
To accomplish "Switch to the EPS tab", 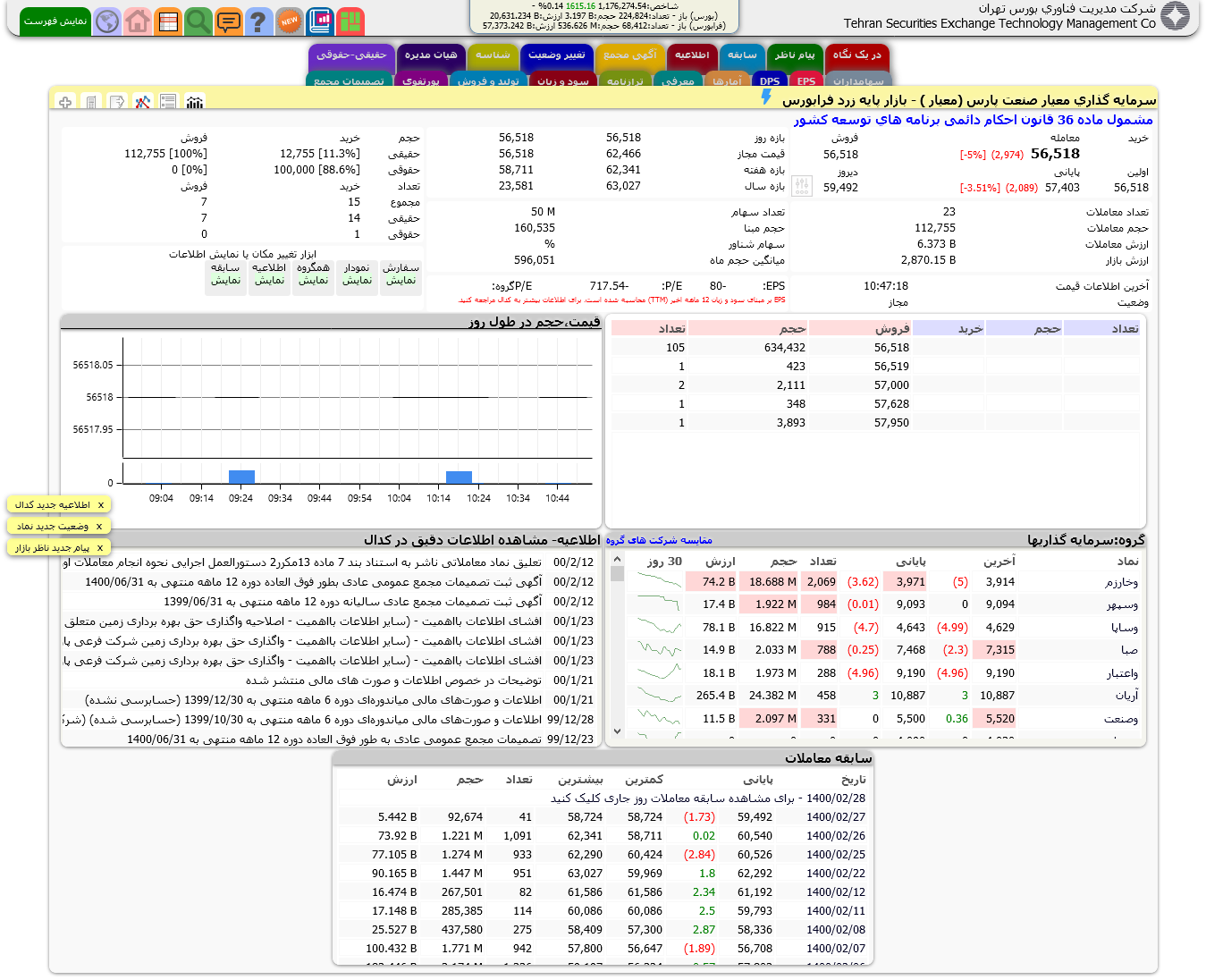I will coord(806,80).
